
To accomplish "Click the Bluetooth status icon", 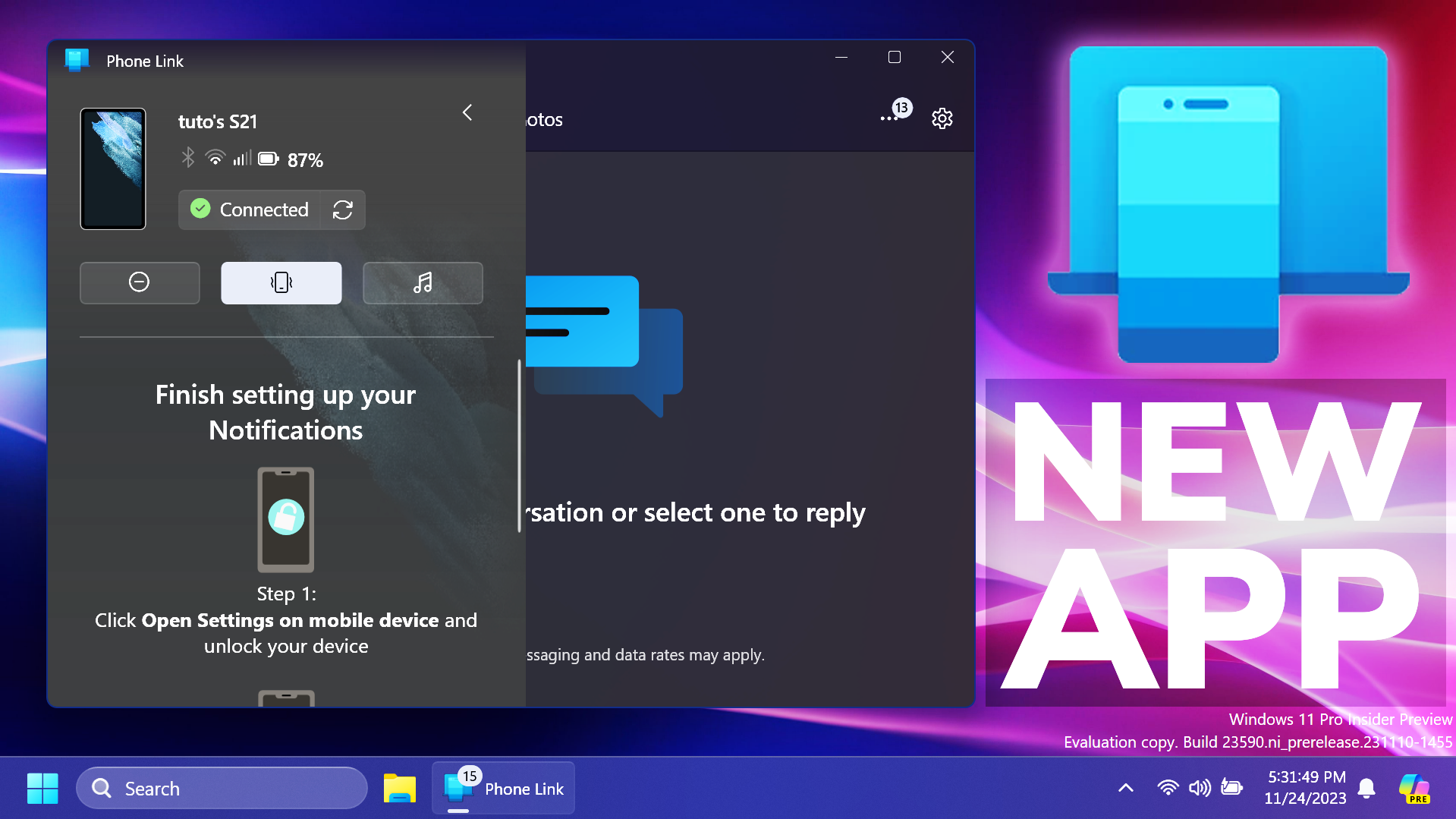I will tap(187, 158).
